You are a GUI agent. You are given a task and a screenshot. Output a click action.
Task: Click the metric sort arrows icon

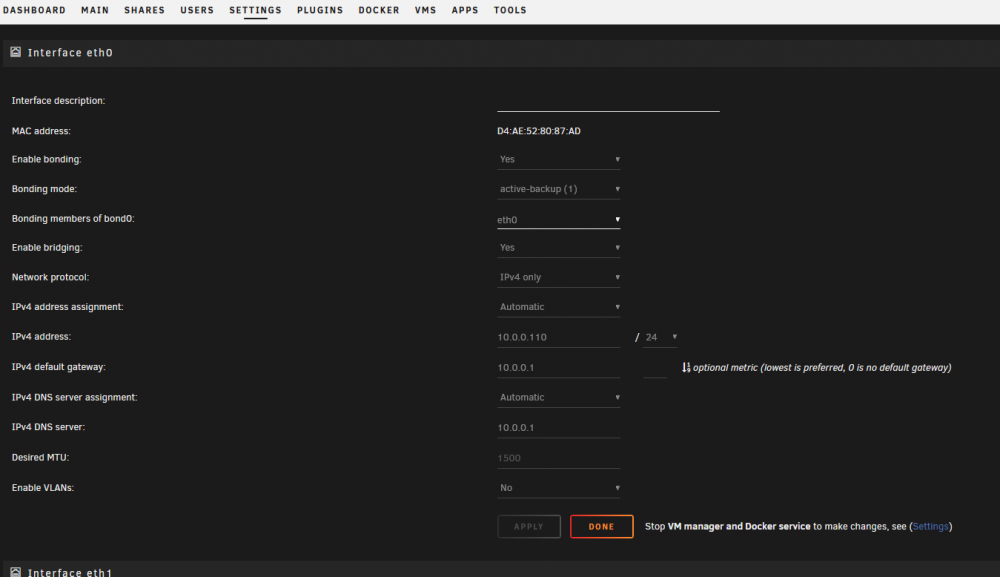click(x=686, y=367)
